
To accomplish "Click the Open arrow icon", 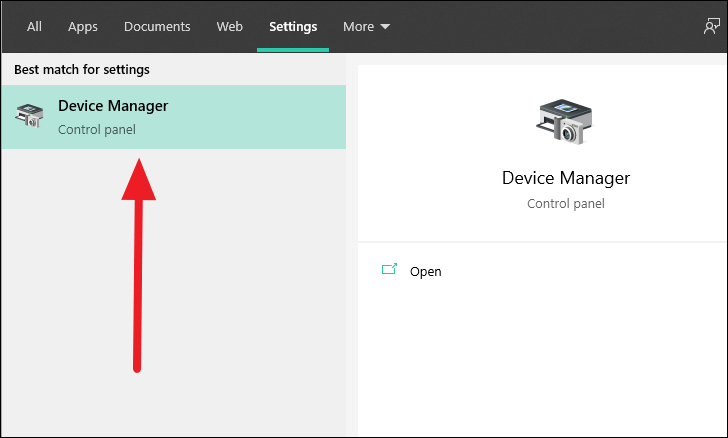I will coord(389,269).
